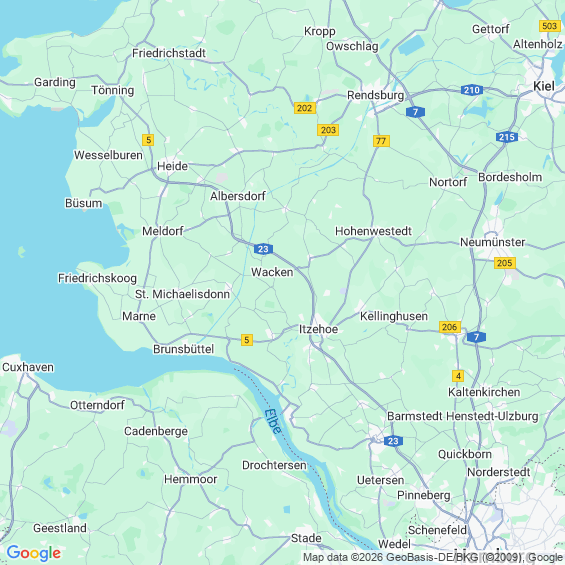Image resolution: width=565 pixels, height=565 pixels.
Task: Click the Wacken place label
Action: (x=272, y=272)
